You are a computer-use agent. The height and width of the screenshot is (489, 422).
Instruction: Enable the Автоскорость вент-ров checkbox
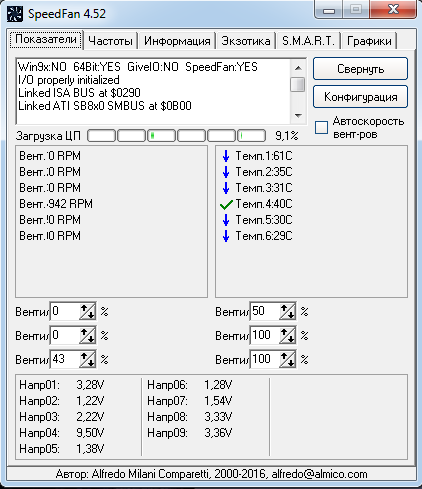click(x=321, y=127)
